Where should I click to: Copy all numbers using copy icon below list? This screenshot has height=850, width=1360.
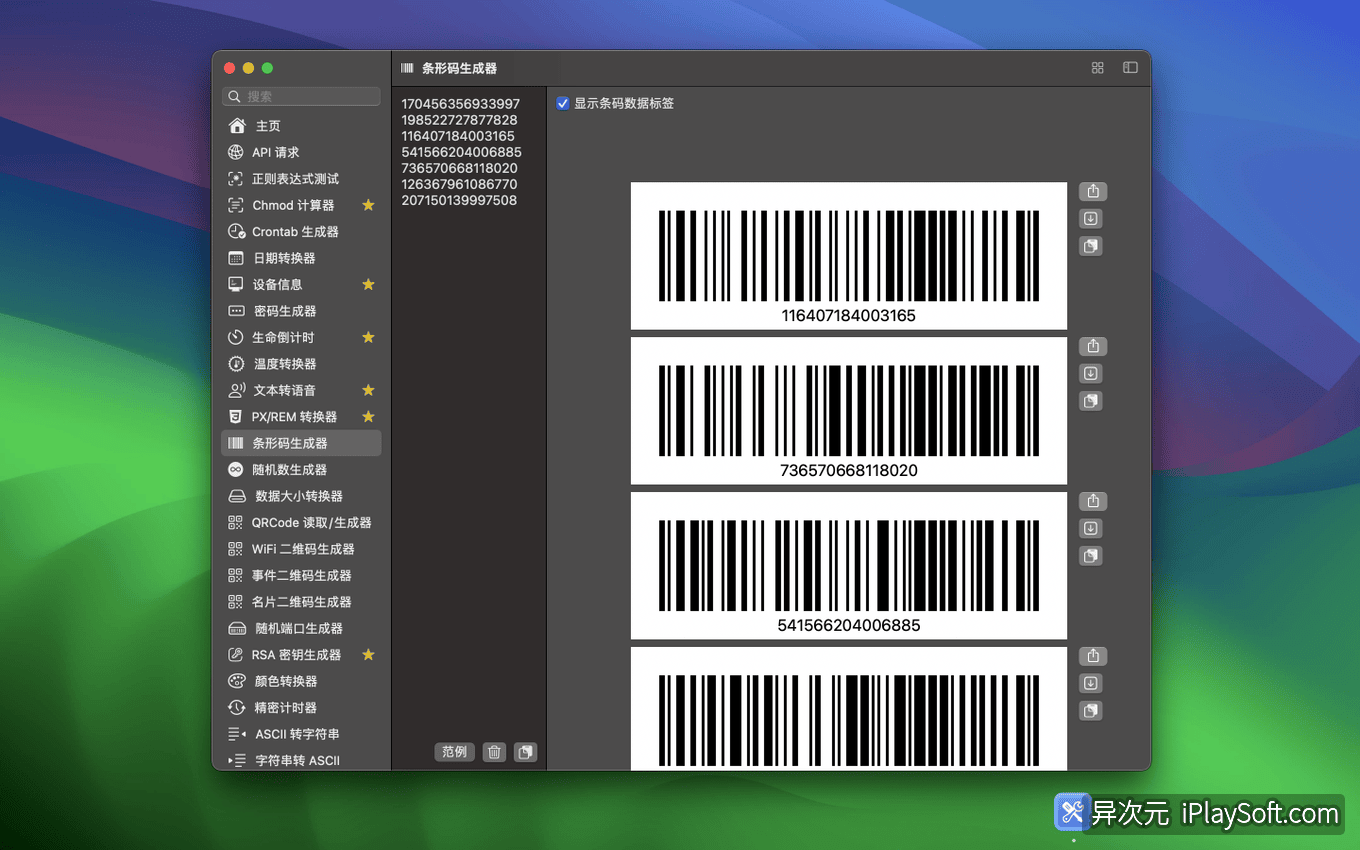point(525,751)
